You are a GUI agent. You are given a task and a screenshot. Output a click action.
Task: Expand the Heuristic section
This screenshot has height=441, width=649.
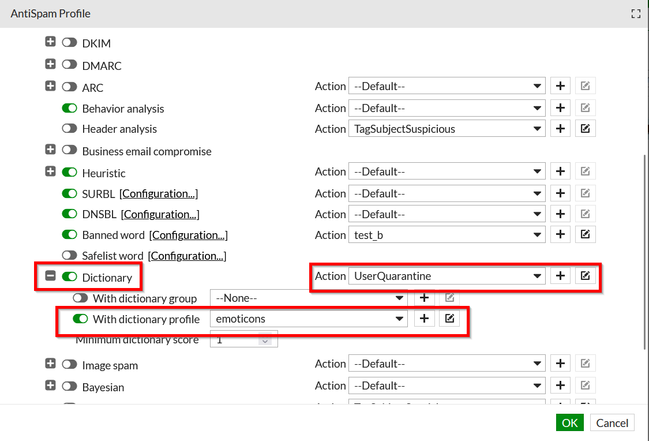(x=51, y=172)
